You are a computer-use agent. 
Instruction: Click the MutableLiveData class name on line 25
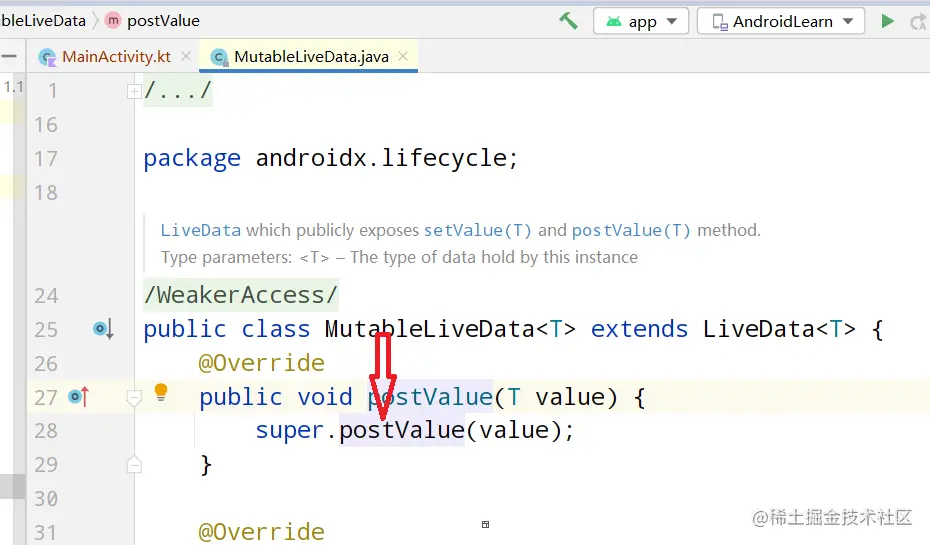tap(429, 329)
